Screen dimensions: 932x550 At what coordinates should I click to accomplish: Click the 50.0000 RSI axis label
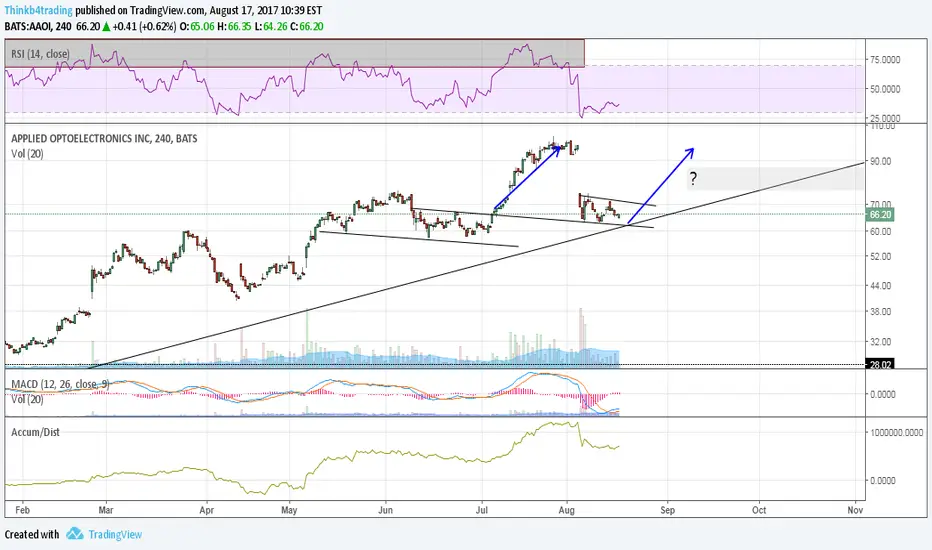[x=885, y=89]
